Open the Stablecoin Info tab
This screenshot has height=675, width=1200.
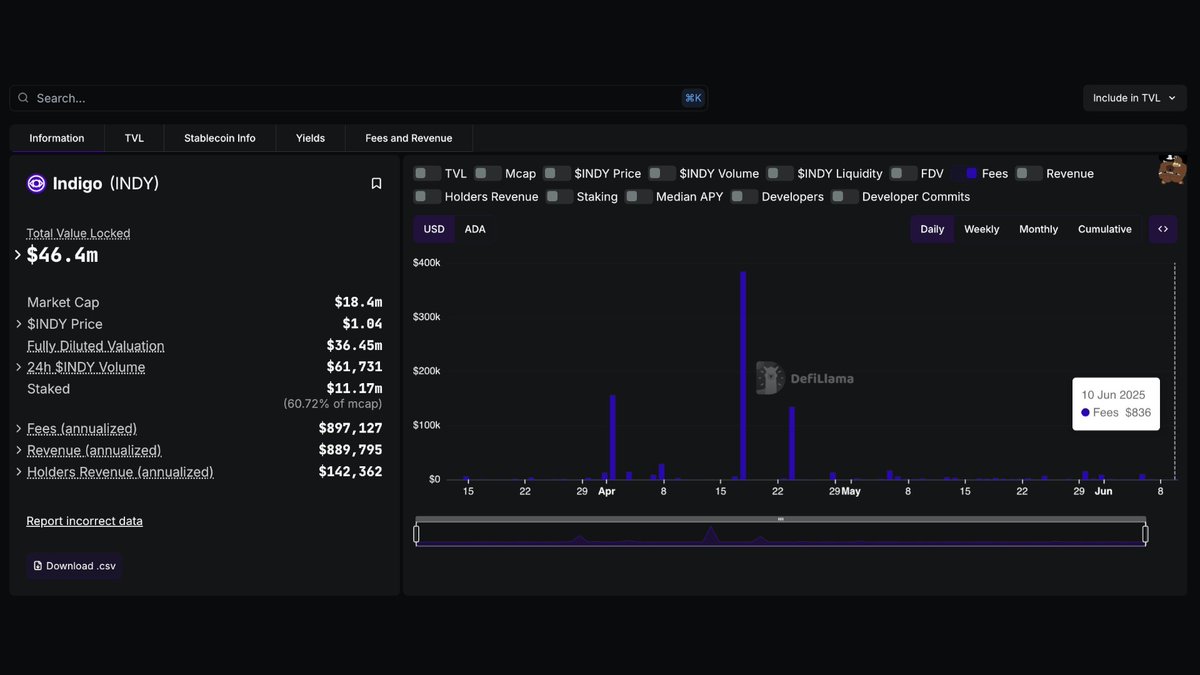(220, 138)
